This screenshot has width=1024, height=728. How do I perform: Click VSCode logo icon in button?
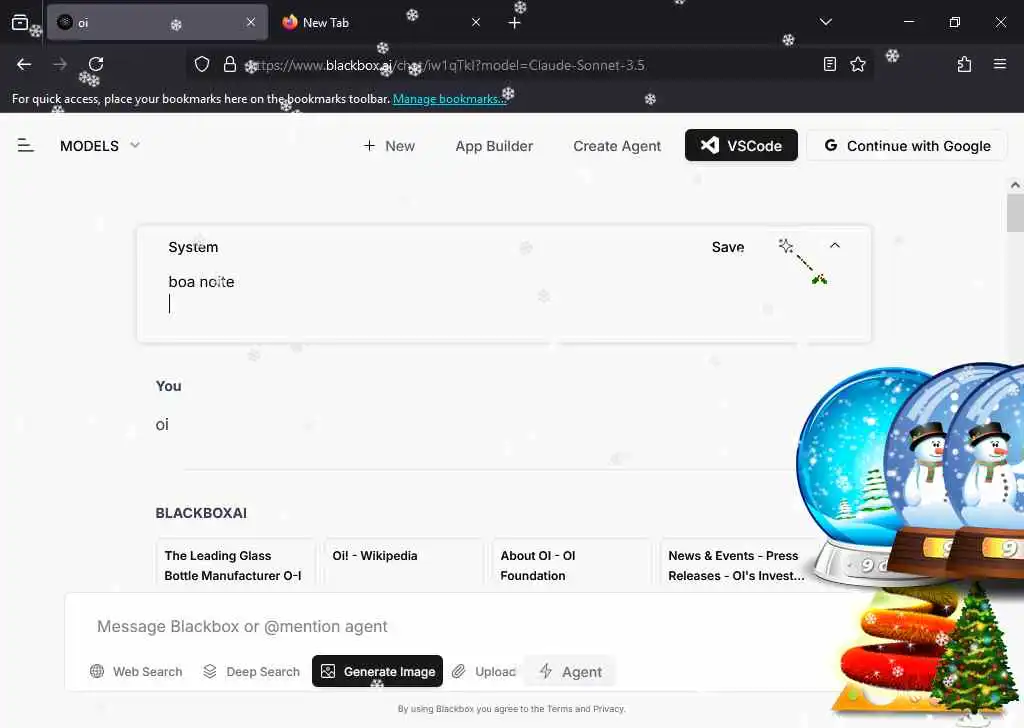click(709, 145)
